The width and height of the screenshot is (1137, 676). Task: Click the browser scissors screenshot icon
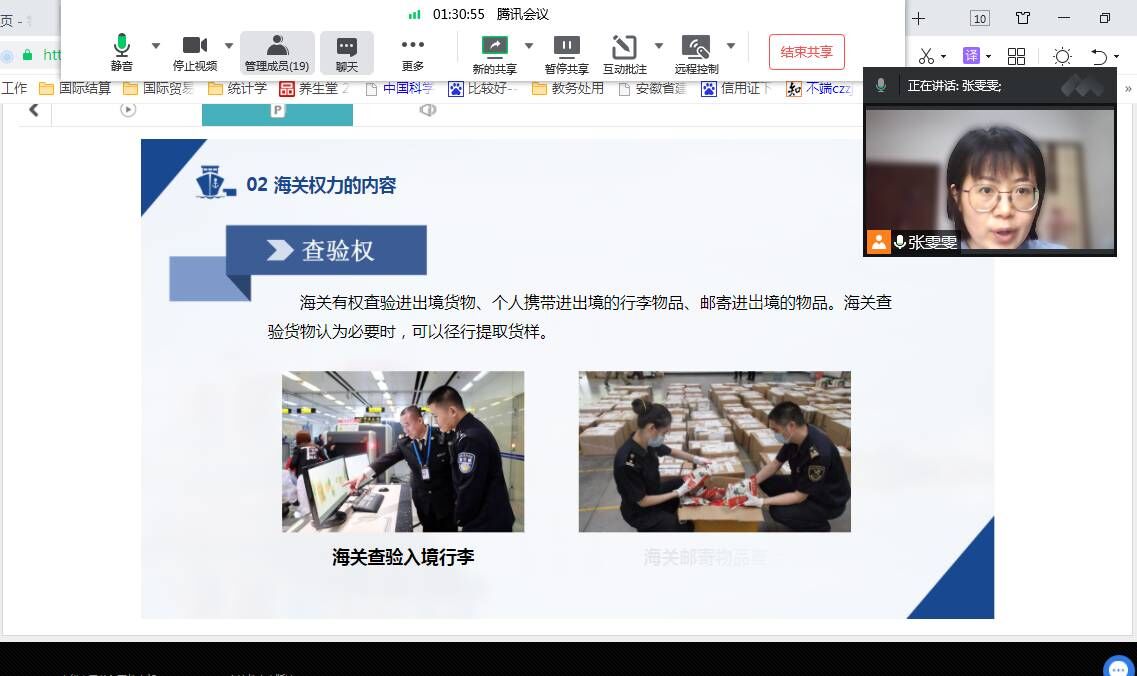point(926,56)
